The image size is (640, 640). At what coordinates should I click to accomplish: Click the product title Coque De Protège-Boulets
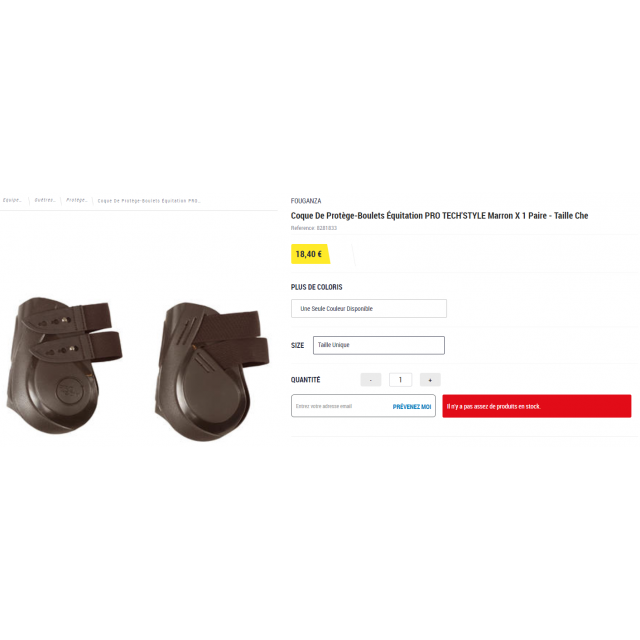point(439,216)
